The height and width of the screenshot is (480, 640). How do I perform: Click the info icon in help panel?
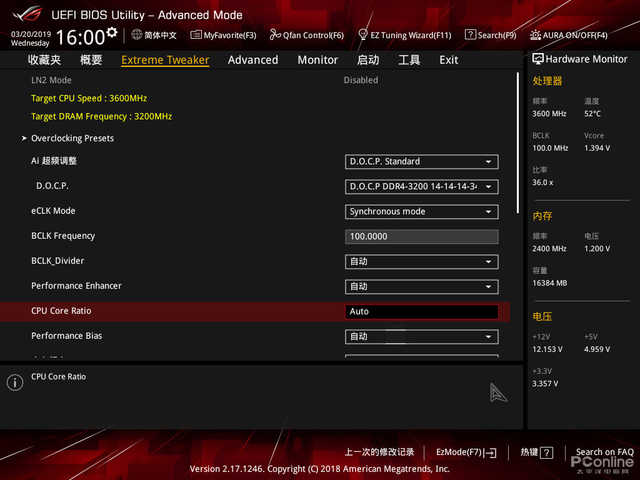click(15, 382)
